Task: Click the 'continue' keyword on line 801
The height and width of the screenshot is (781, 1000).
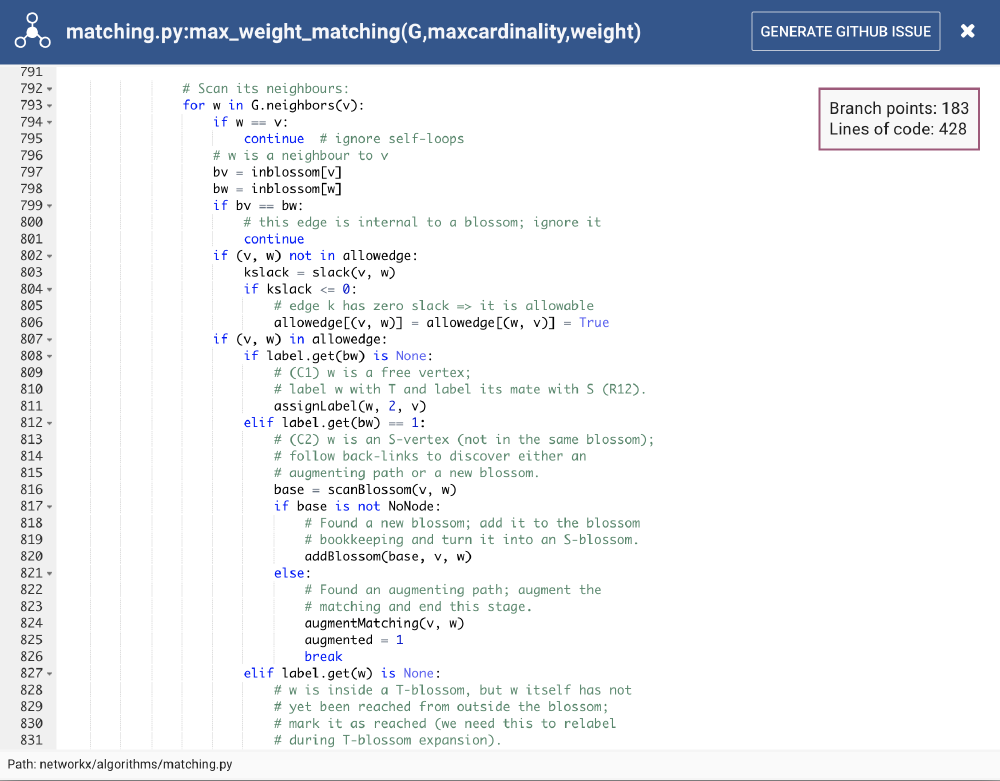Action: click(274, 239)
